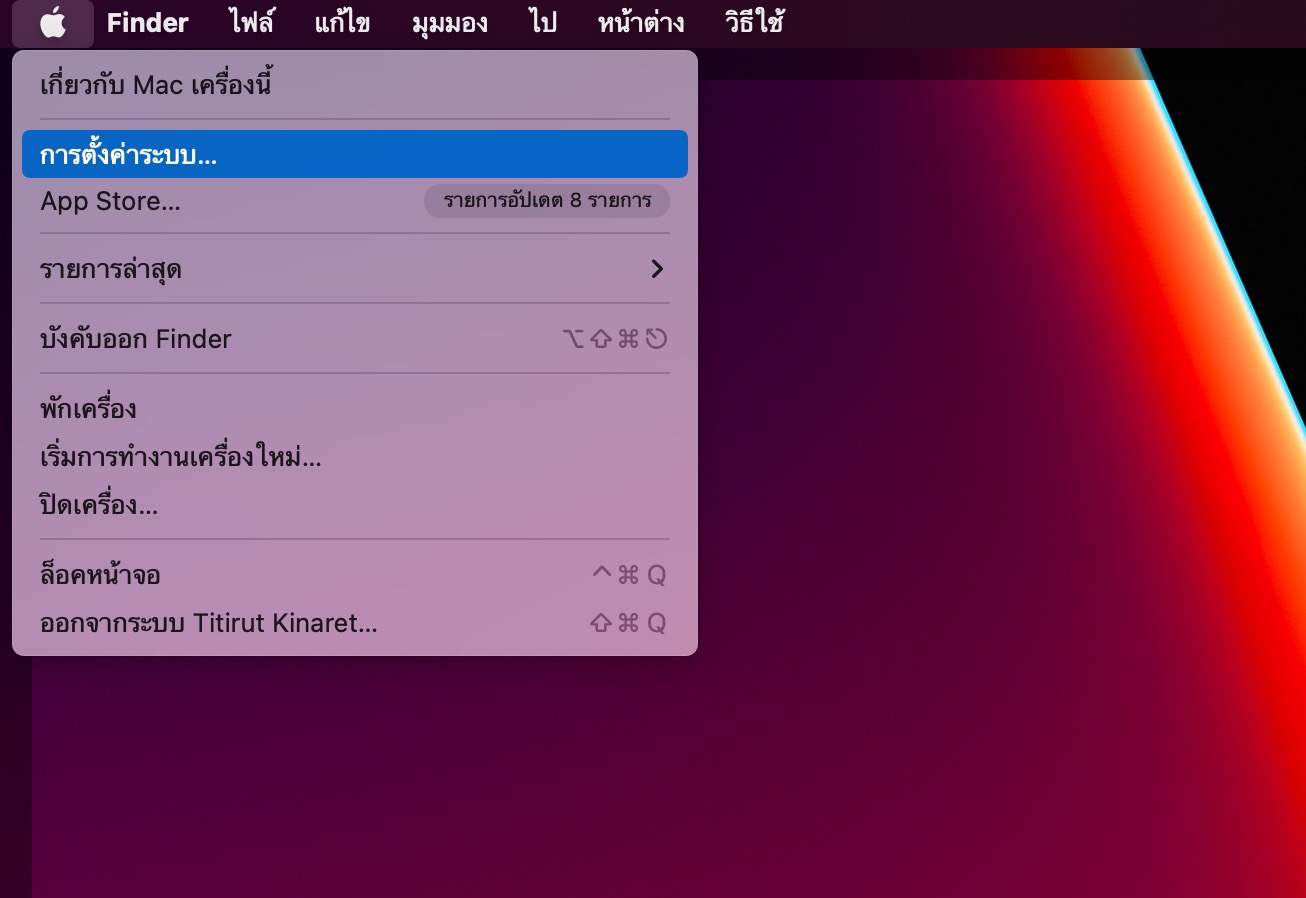
Task: Select เกี่ยวกับ Mac เครื่องนี้
Action: [156, 85]
